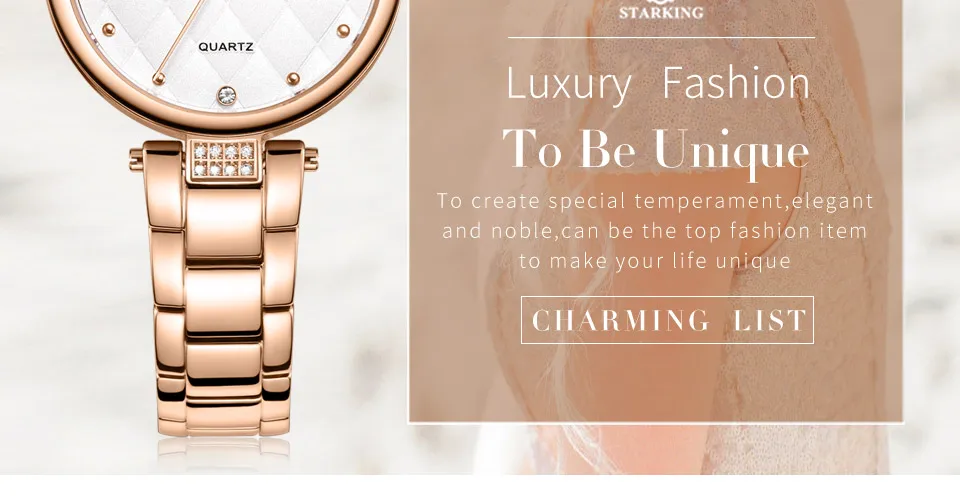Image resolution: width=960 pixels, height=503 pixels.
Task: Click the left spring bar pin on lug
Action: click(x=136, y=160)
